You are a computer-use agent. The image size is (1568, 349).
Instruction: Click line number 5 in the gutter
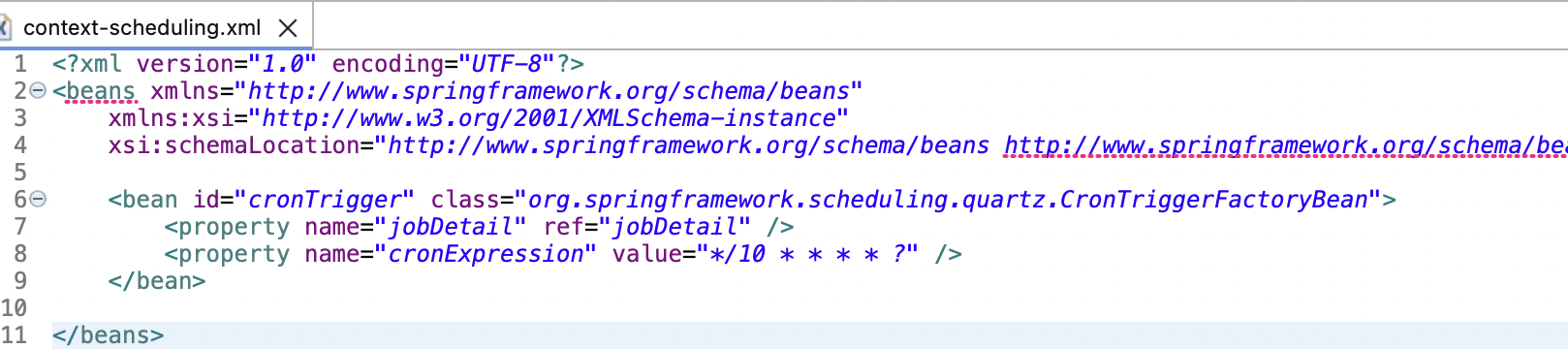pyautogui.click(x=20, y=173)
